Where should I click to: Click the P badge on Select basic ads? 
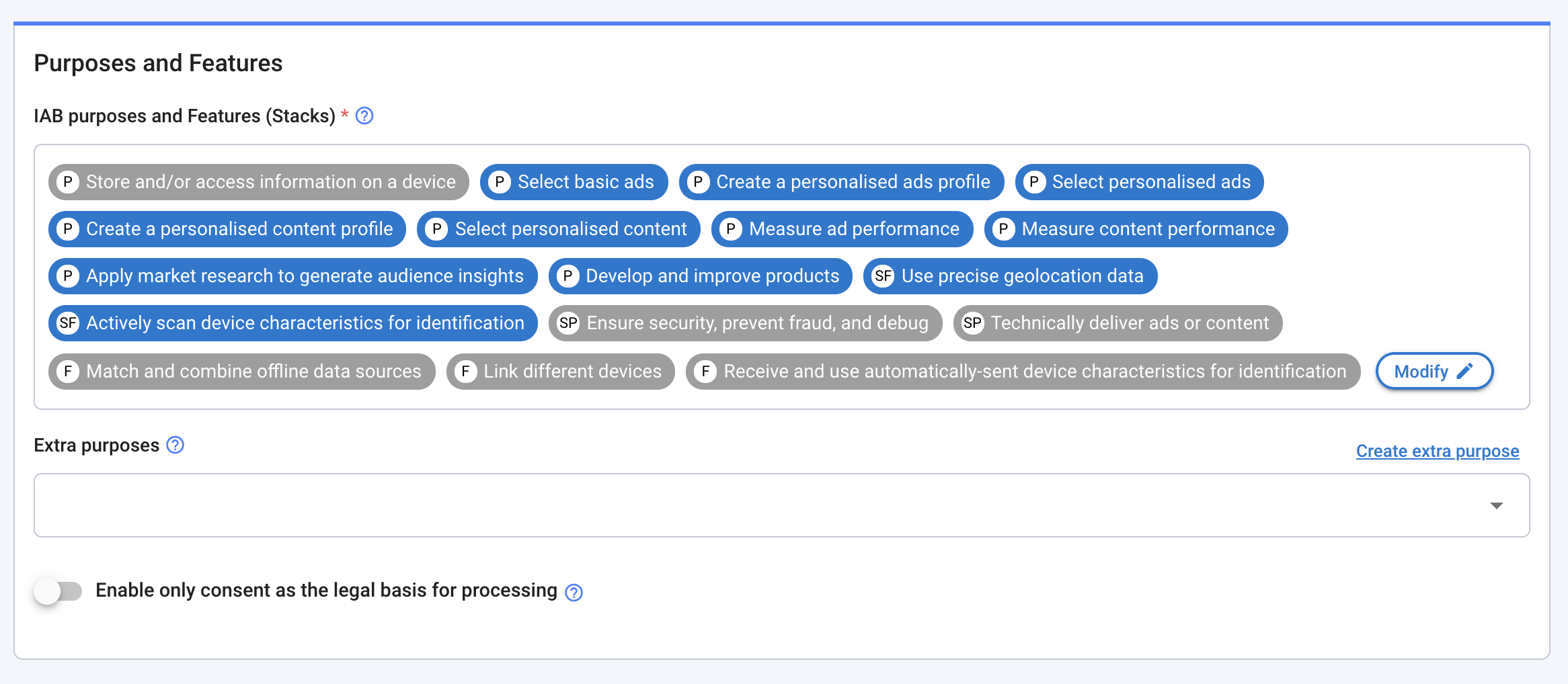coord(500,181)
